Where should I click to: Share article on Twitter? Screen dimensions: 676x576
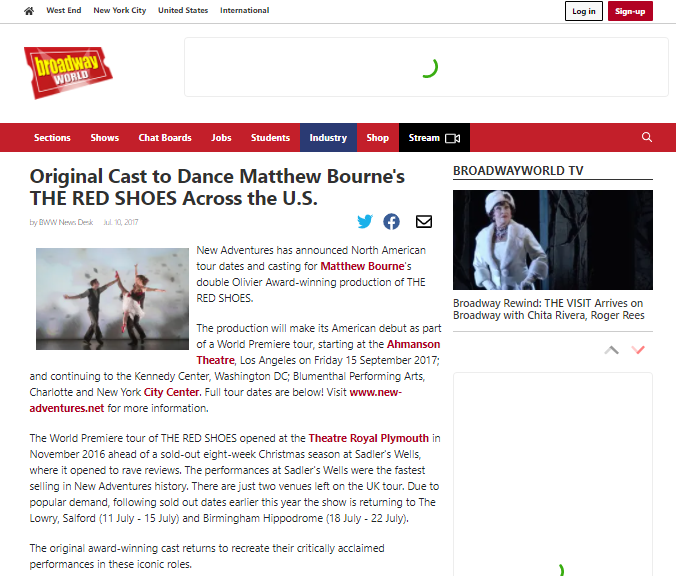[x=365, y=222]
